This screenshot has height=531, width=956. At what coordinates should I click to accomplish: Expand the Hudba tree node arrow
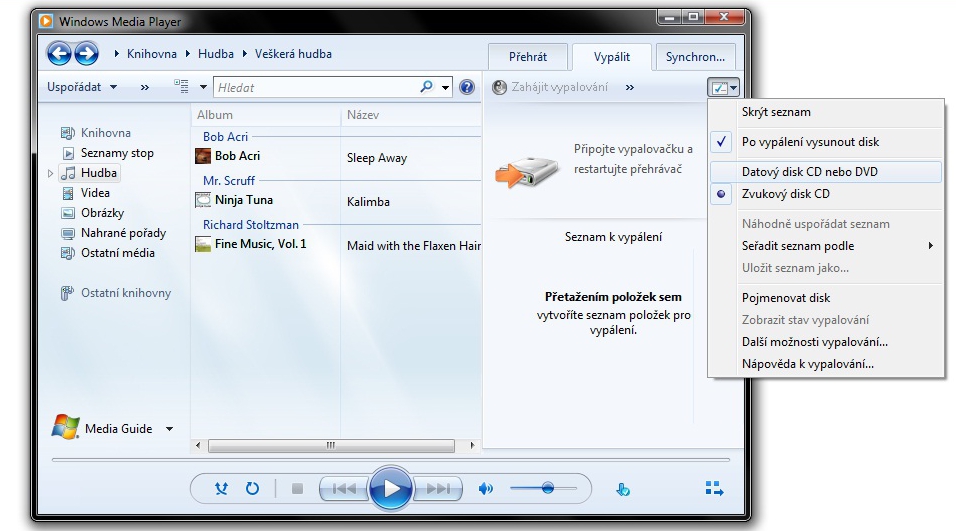[51, 174]
